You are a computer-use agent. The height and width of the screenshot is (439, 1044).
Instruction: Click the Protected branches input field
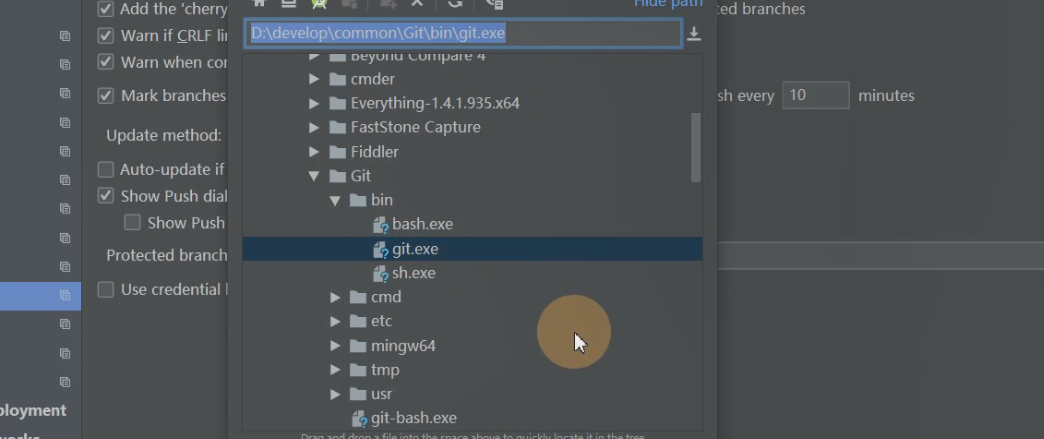(878, 255)
